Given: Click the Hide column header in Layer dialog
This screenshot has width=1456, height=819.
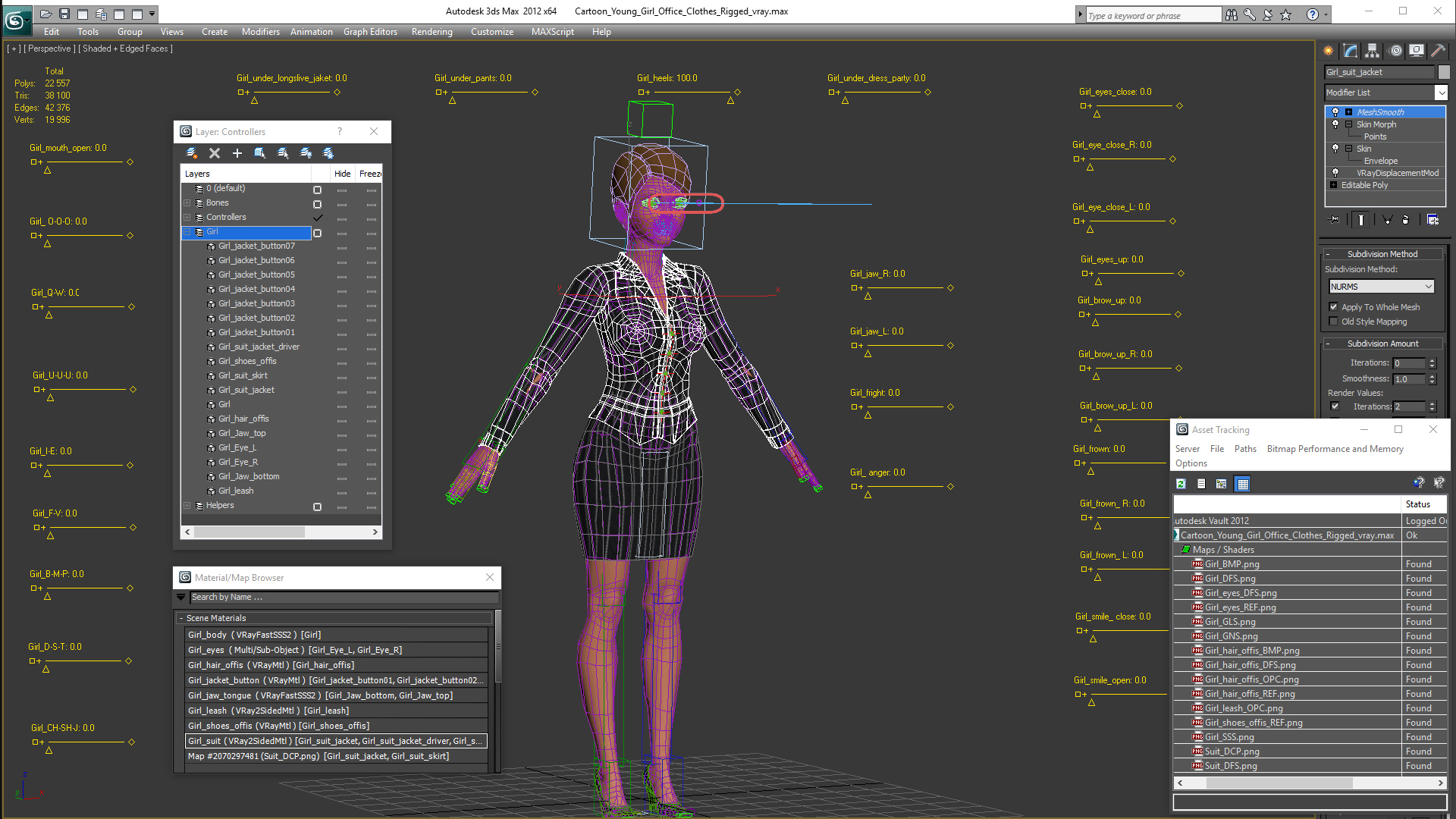Looking at the screenshot, I should [x=342, y=174].
